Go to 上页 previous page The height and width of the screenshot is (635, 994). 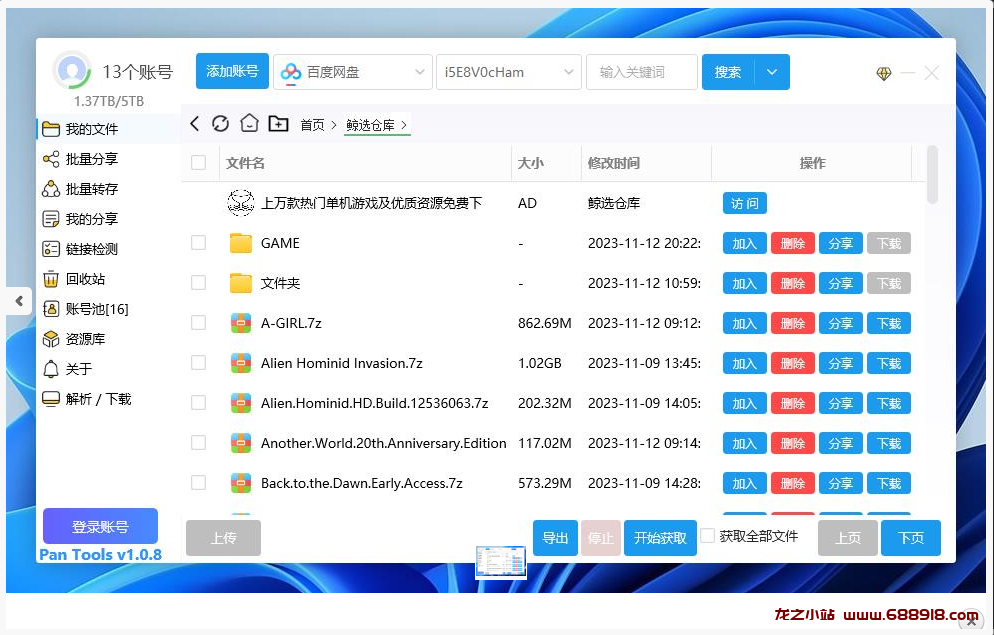point(848,538)
